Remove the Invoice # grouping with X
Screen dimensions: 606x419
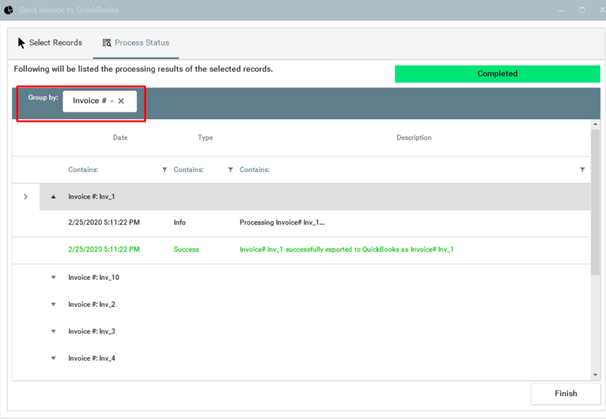point(121,101)
